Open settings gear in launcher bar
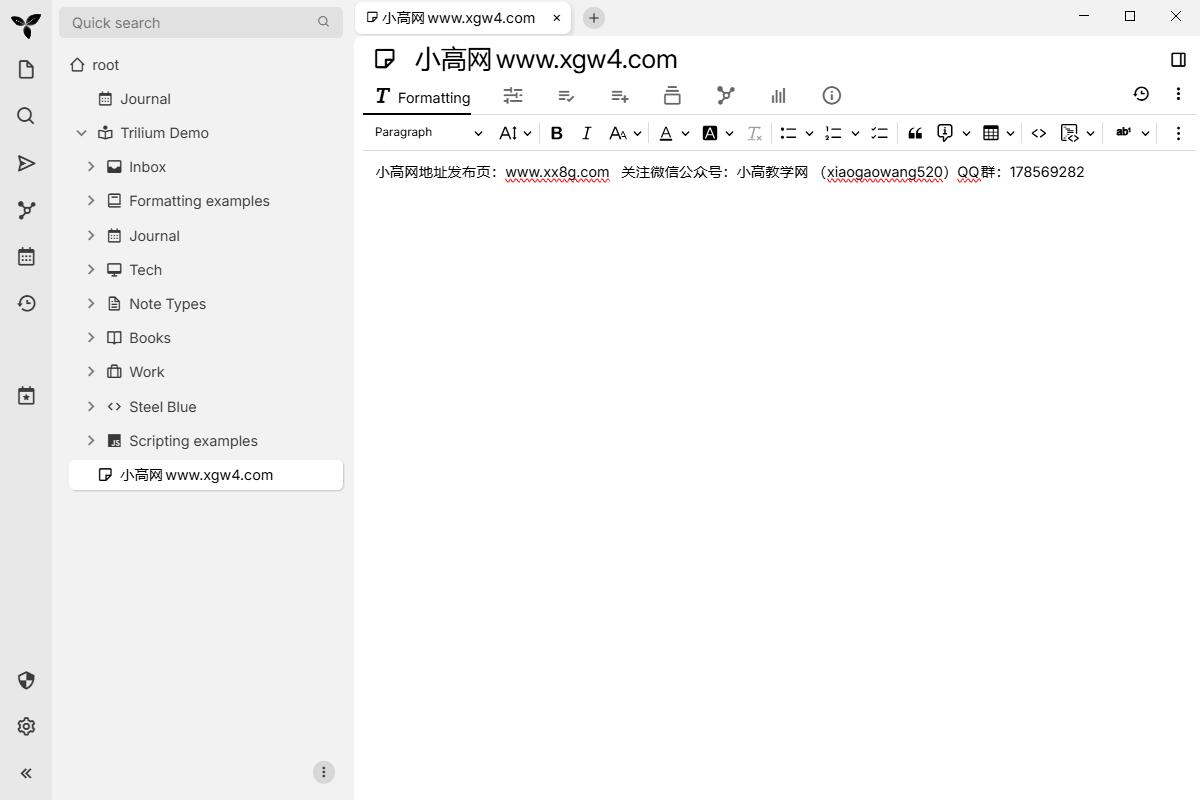 (x=26, y=727)
